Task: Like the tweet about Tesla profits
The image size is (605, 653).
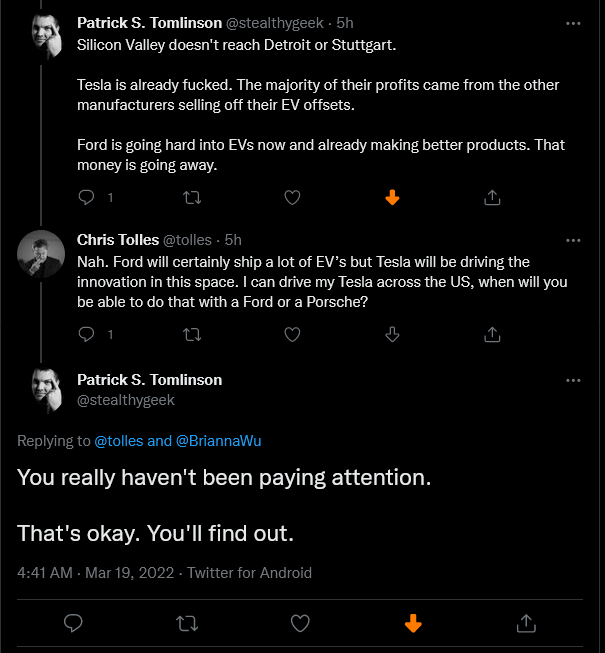Action: pyautogui.click(x=292, y=197)
